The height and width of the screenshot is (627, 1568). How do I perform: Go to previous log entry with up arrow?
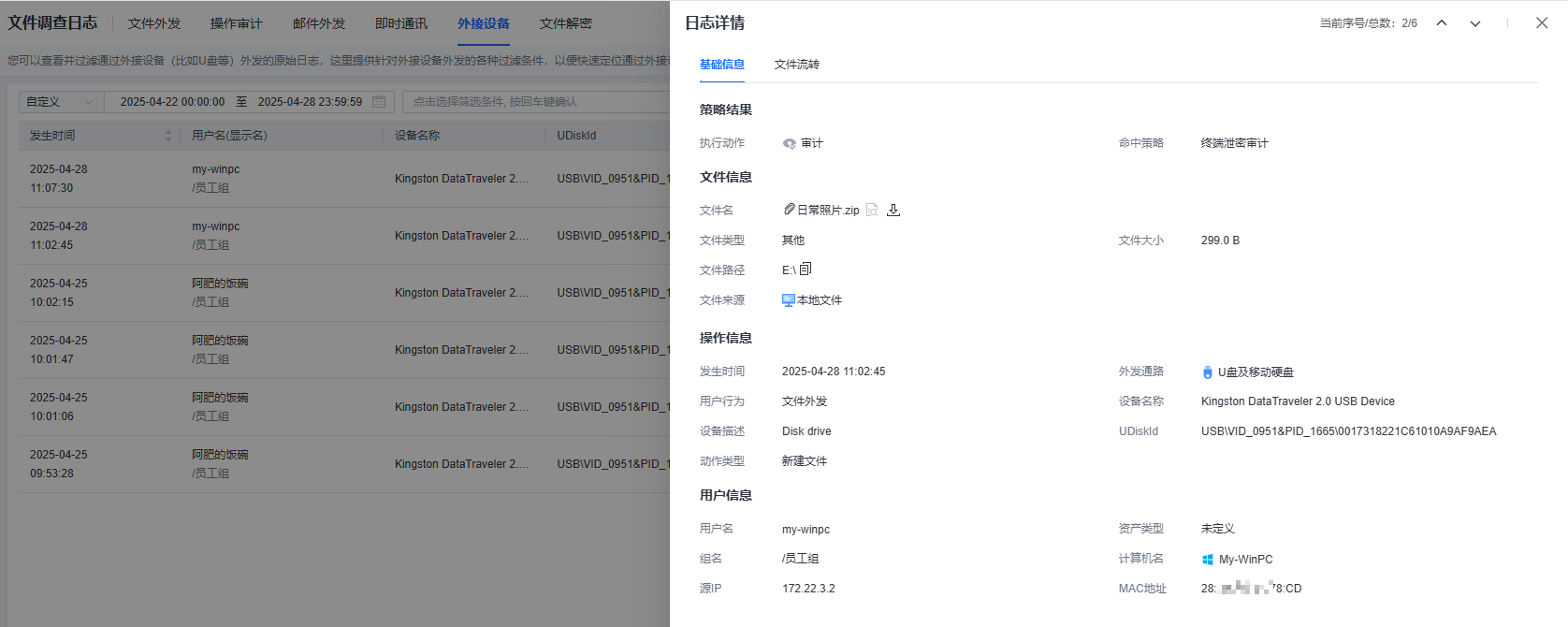click(x=1442, y=23)
